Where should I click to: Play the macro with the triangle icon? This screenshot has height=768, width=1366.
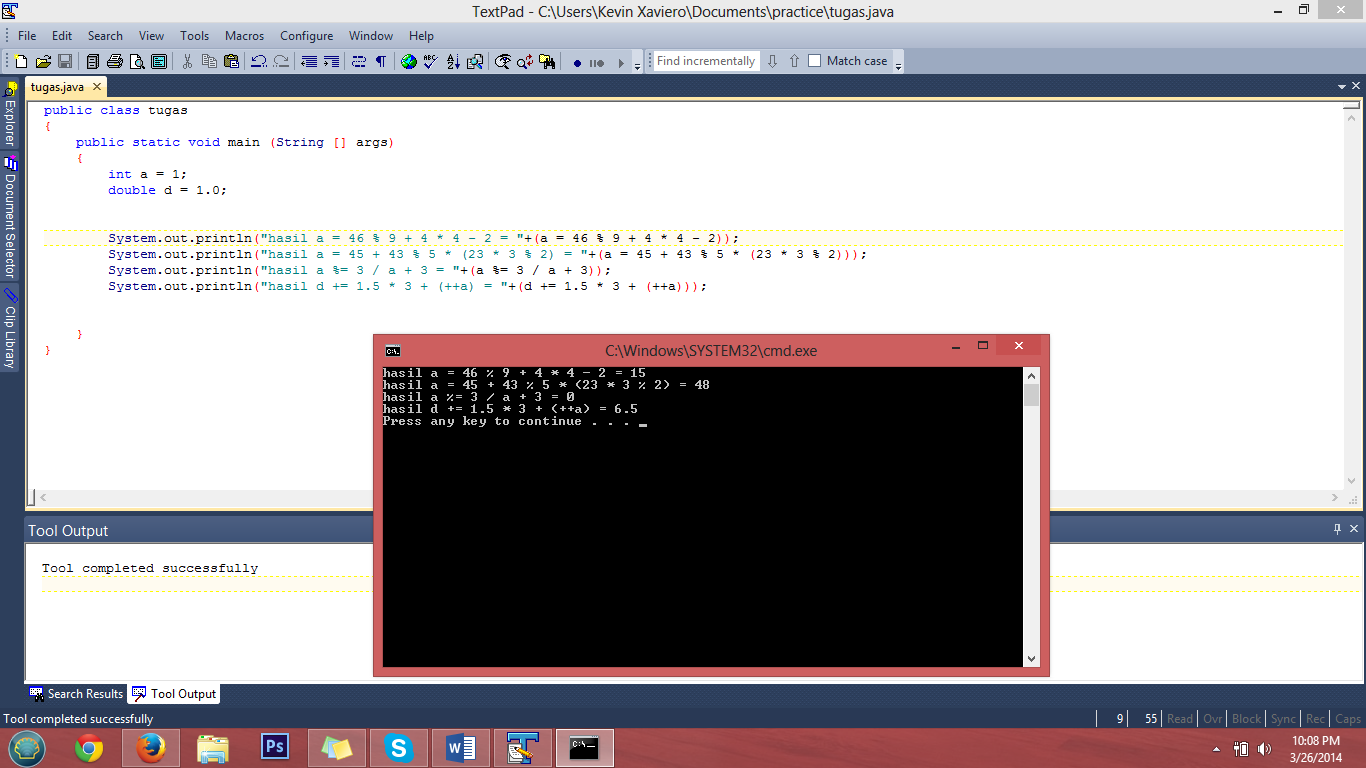[x=621, y=62]
